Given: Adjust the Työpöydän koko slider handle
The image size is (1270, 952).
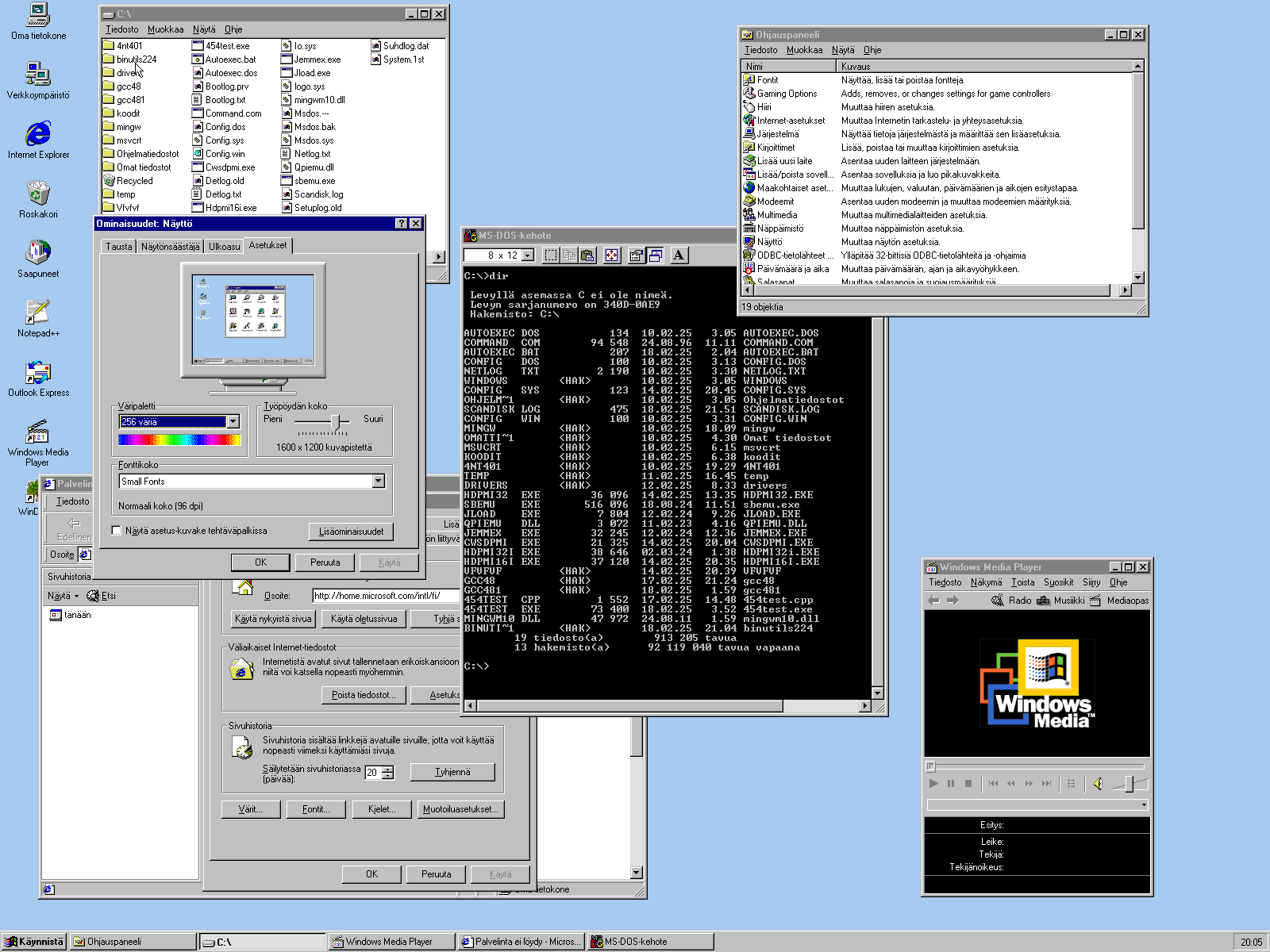Looking at the screenshot, I should pyautogui.click(x=337, y=422).
